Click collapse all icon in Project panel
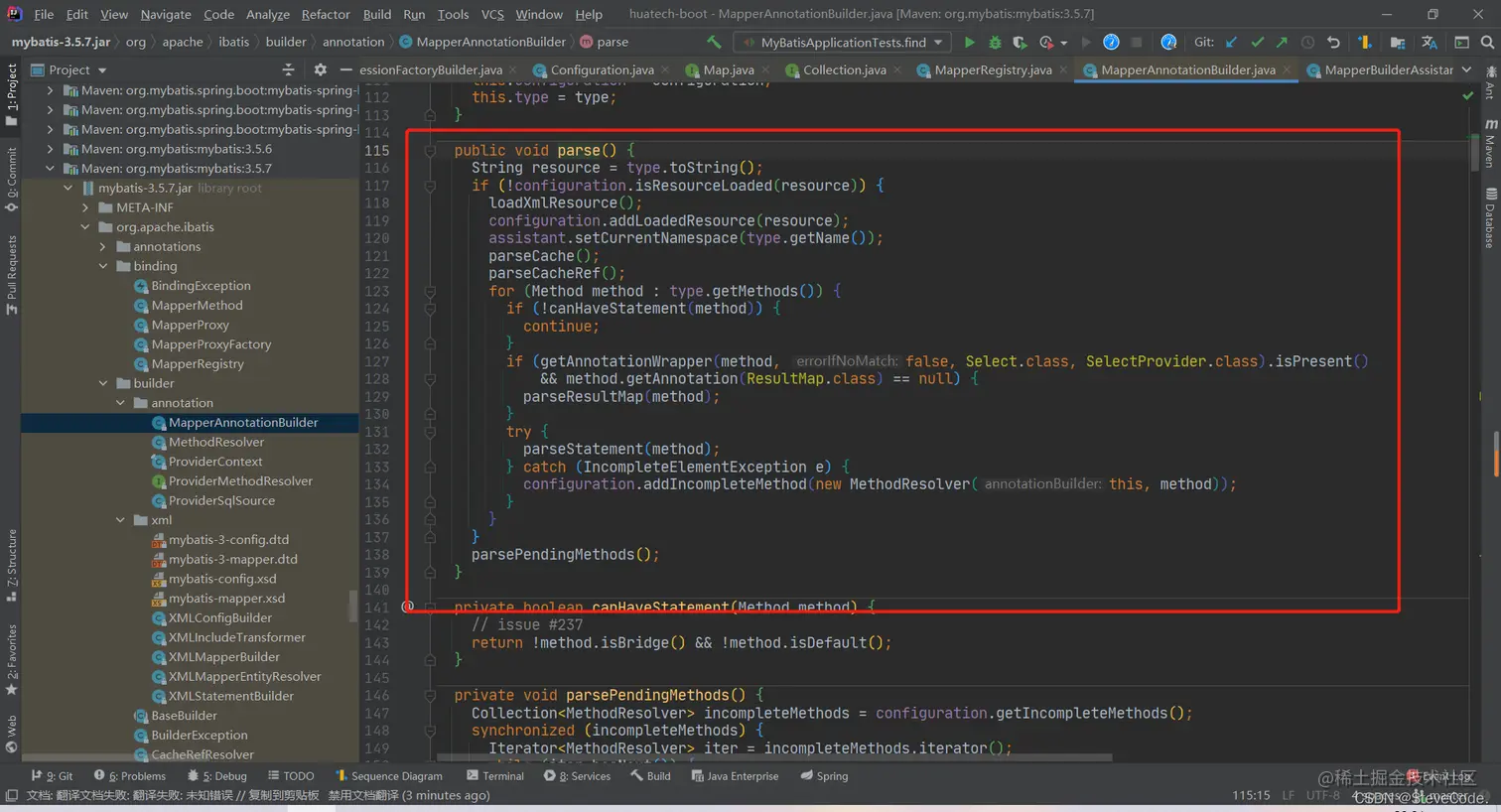 coord(288,69)
